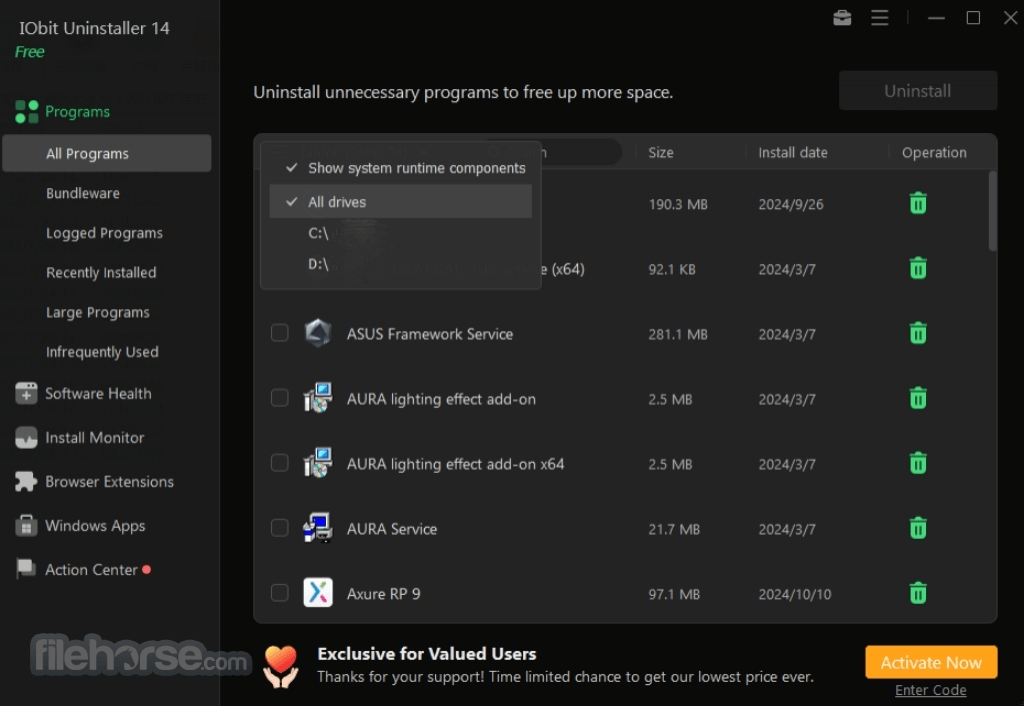This screenshot has height=706, width=1024.
Task: Check the AURA Service checkbox
Action: (280, 528)
